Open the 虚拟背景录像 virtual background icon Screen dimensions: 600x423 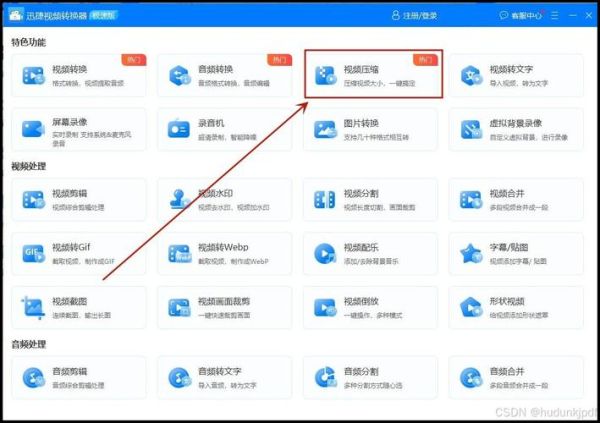(471, 129)
